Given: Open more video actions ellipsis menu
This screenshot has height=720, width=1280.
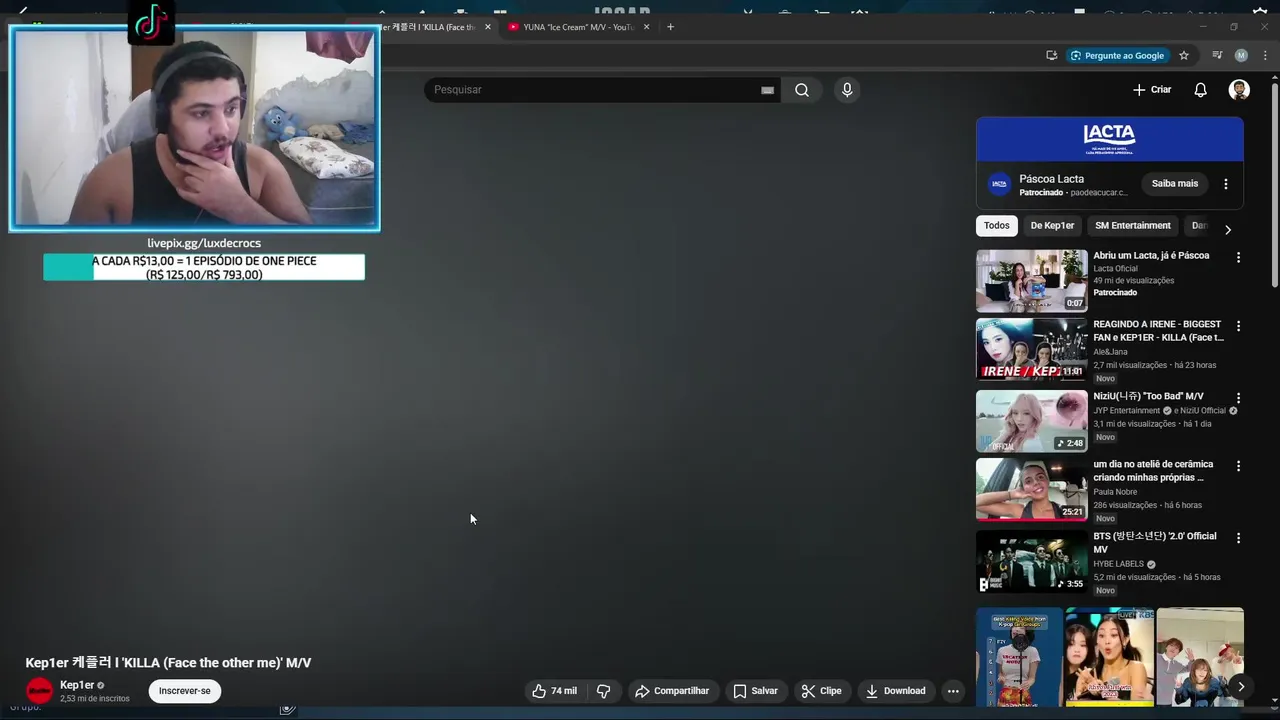Looking at the screenshot, I should (953, 691).
